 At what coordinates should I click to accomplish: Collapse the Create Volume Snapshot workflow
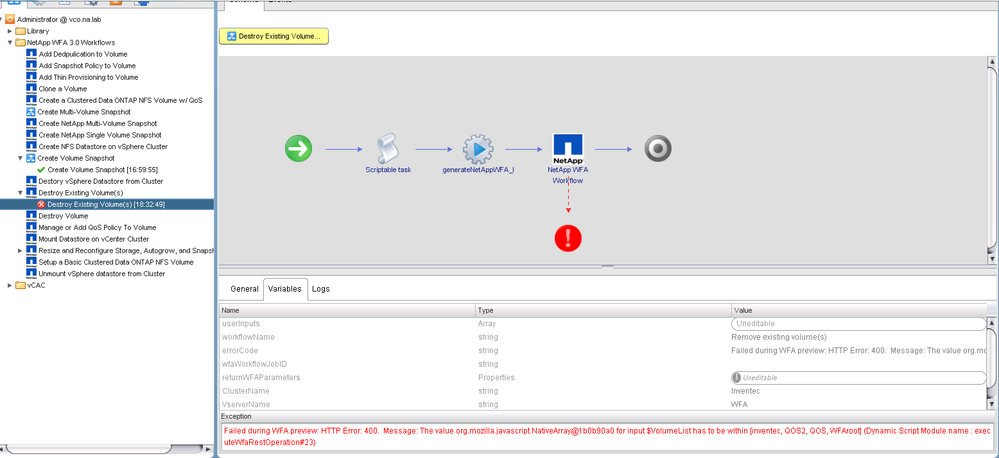click(21, 158)
